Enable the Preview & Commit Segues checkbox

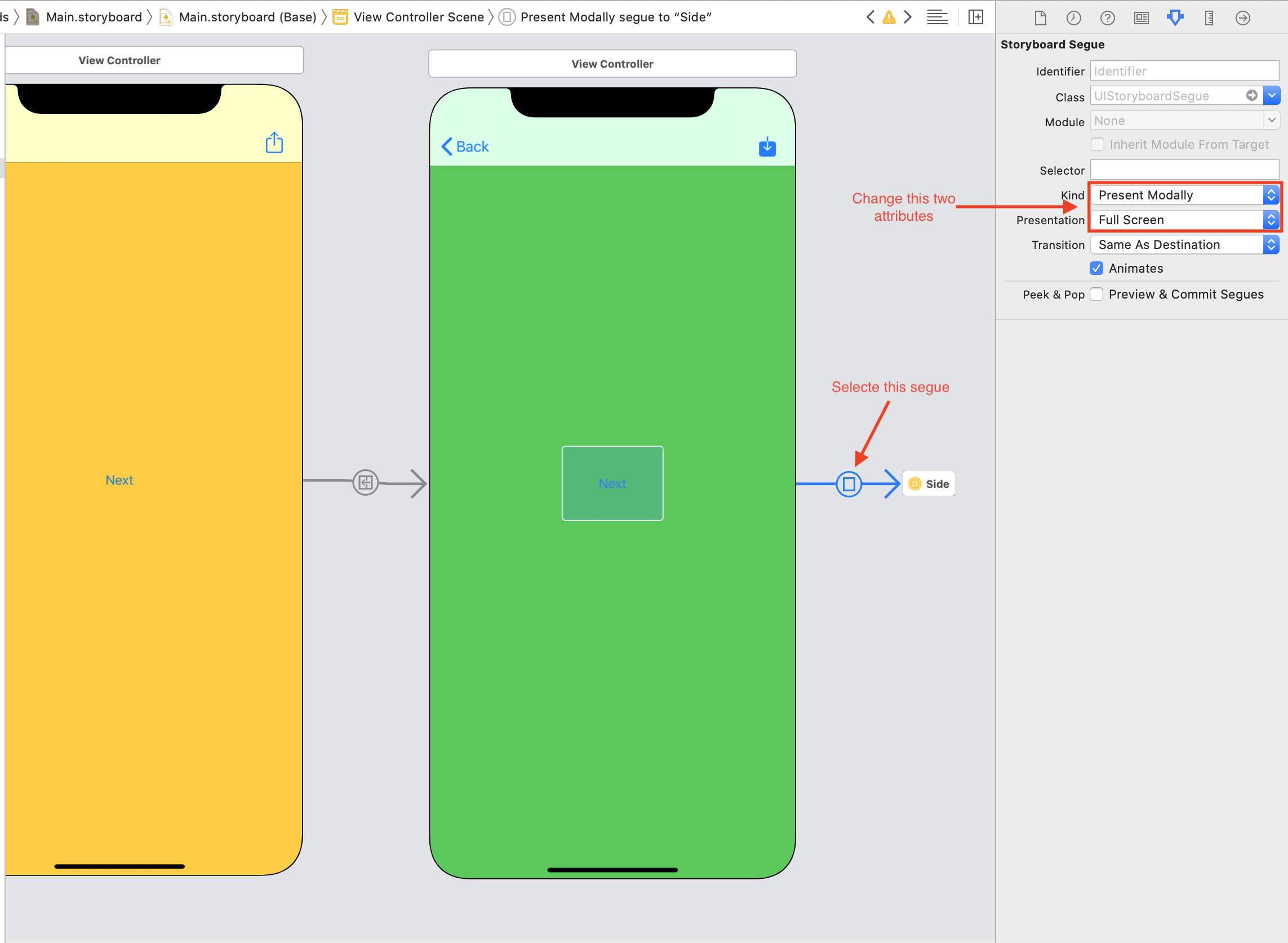tap(1098, 293)
